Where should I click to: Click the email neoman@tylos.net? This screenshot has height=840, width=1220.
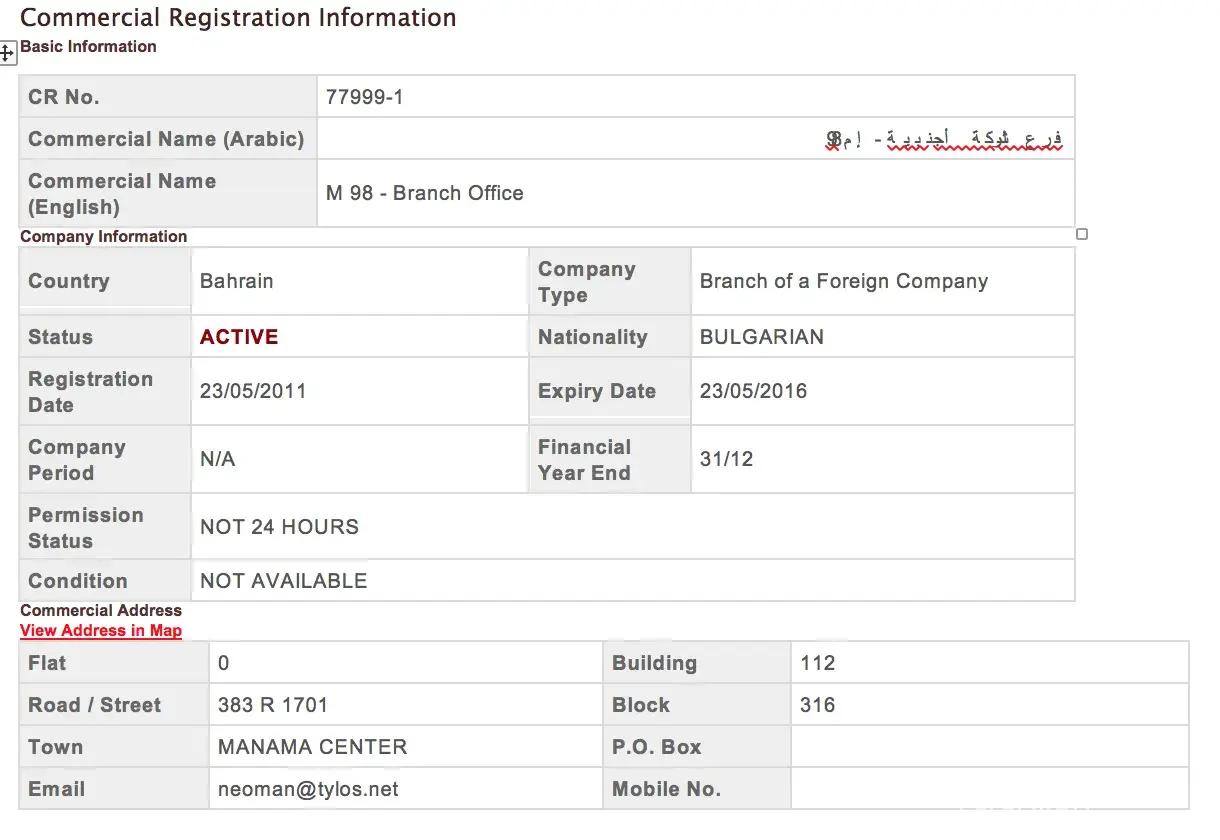point(308,789)
